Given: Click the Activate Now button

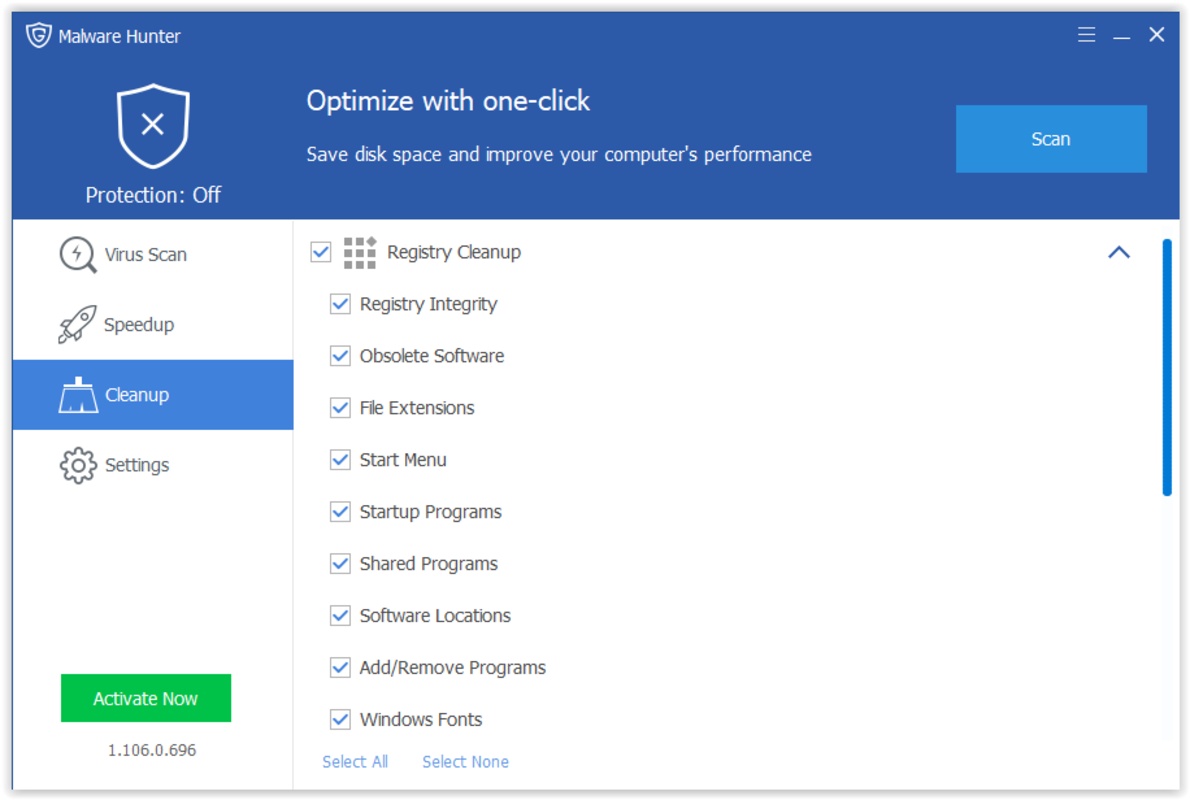Looking at the screenshot, I should (146, 698).
